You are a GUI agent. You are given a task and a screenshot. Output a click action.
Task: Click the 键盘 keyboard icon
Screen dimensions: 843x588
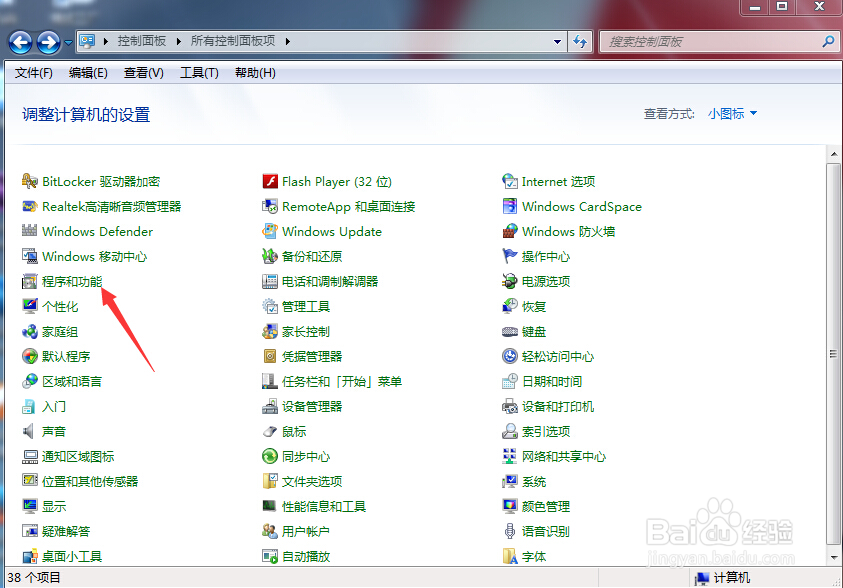(x=510, y=331)
